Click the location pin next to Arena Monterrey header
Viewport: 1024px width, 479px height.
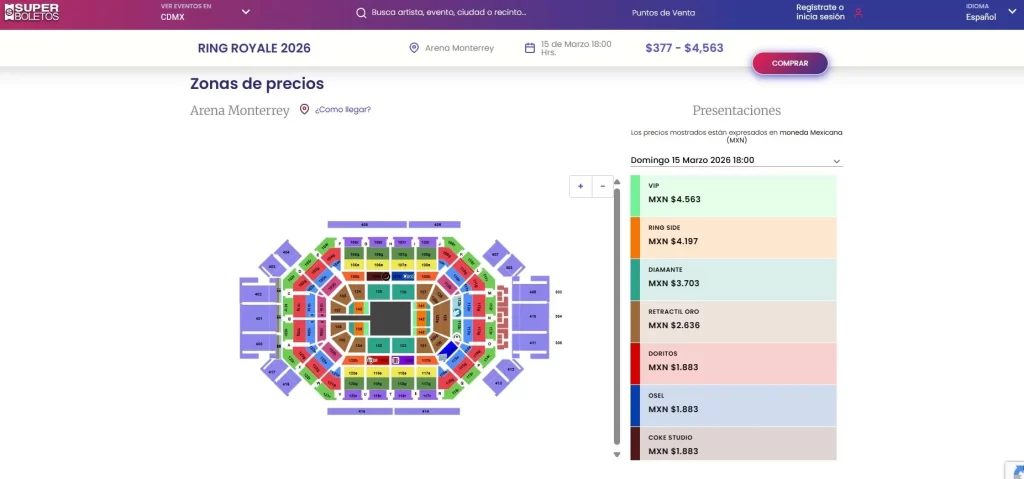[414, 48]
